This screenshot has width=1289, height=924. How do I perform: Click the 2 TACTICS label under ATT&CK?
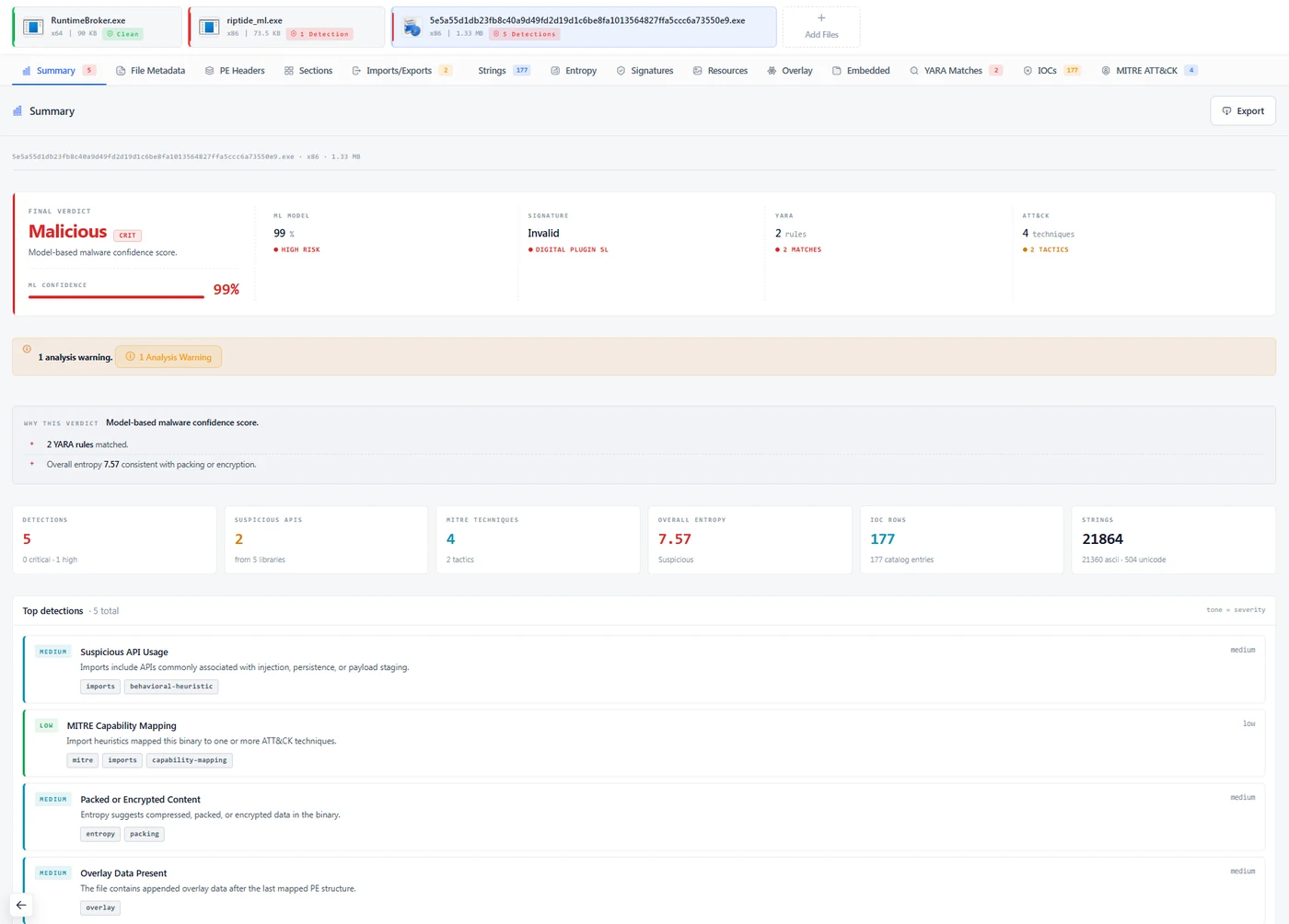(x=1046, y=249)
